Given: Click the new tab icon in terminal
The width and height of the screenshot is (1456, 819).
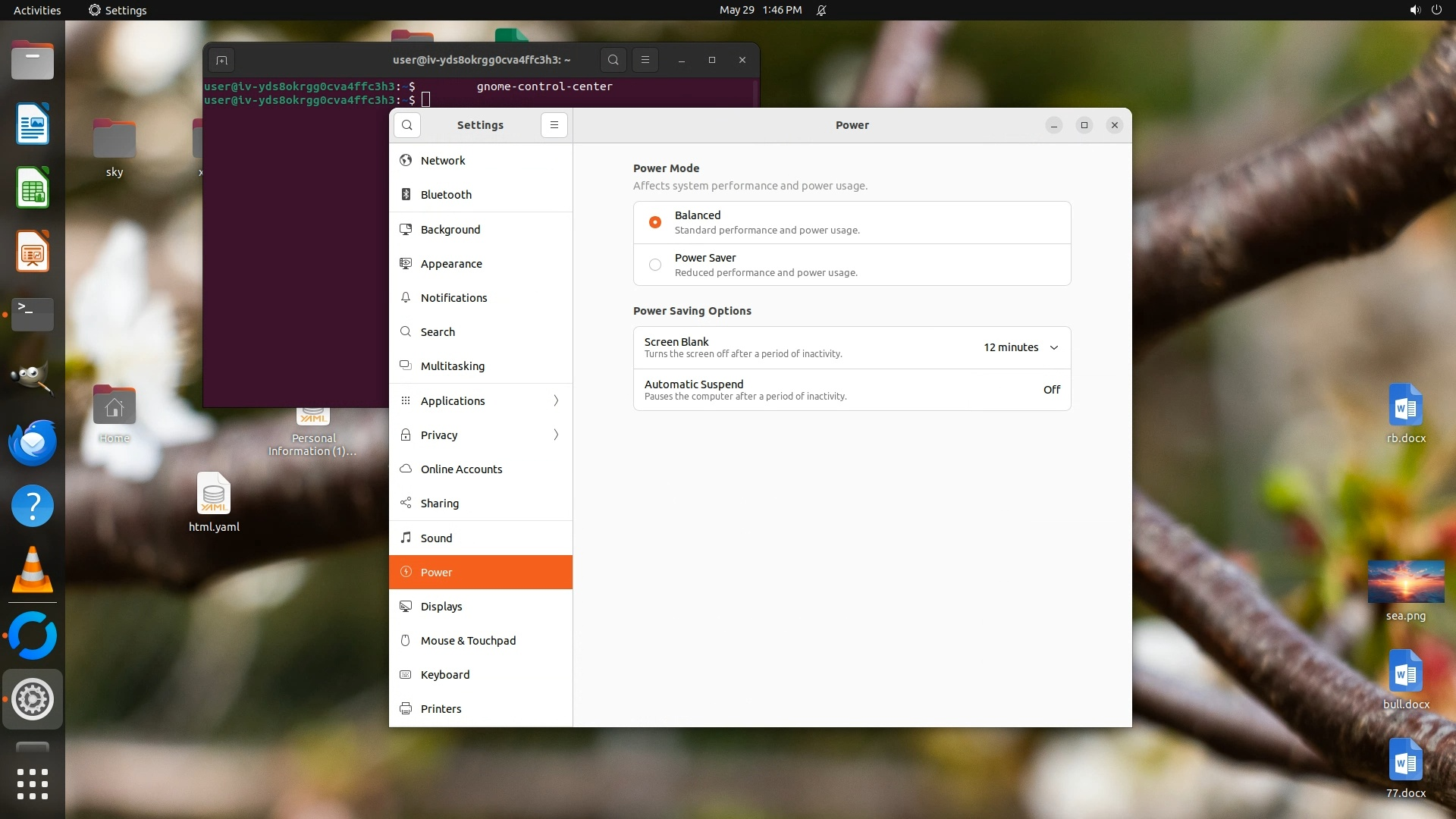Looking at the screenshot, I should point(221,60).
